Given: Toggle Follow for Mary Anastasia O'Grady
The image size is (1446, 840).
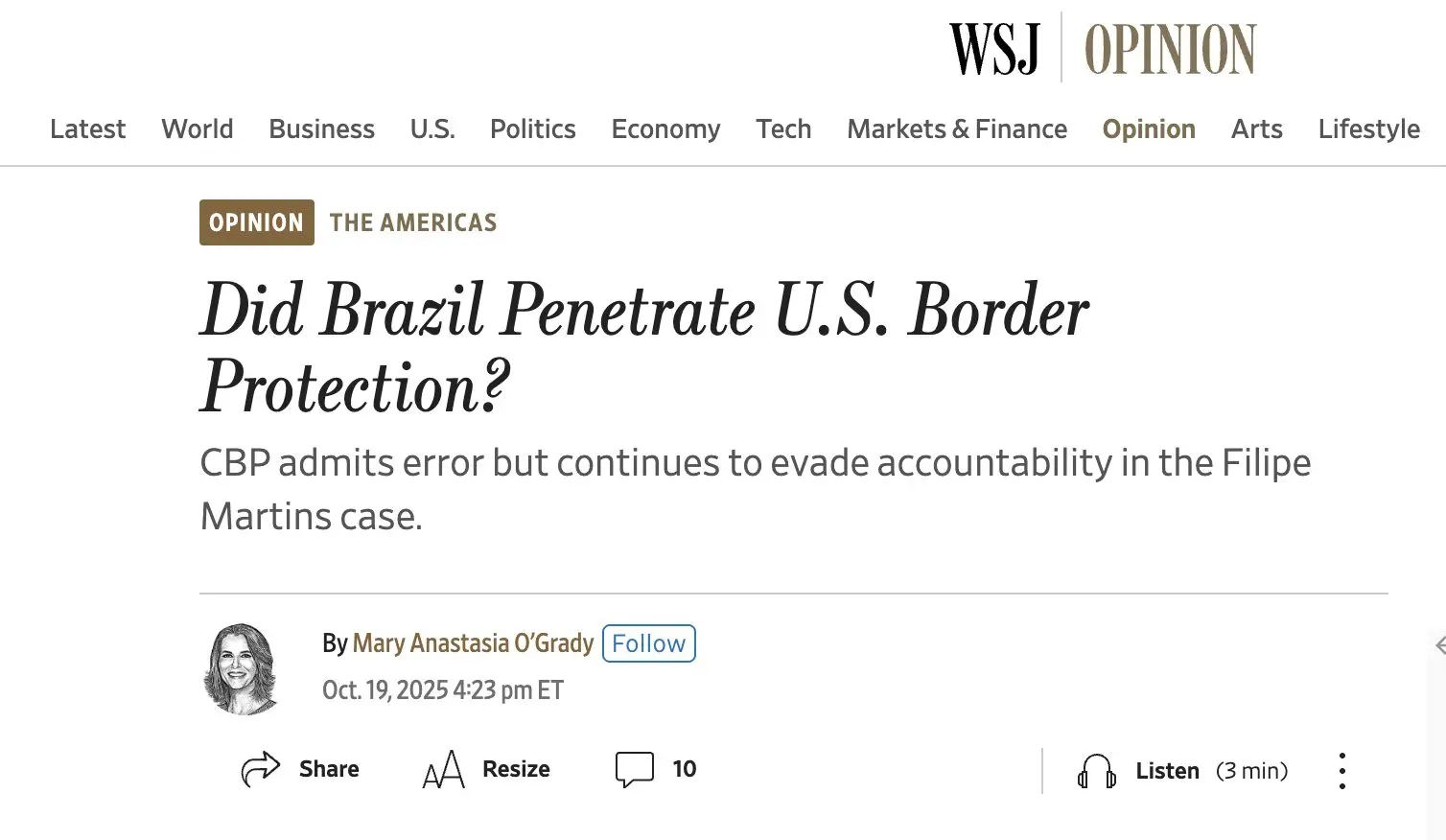Looking at the screenshot, I should (x=648, y=642).
